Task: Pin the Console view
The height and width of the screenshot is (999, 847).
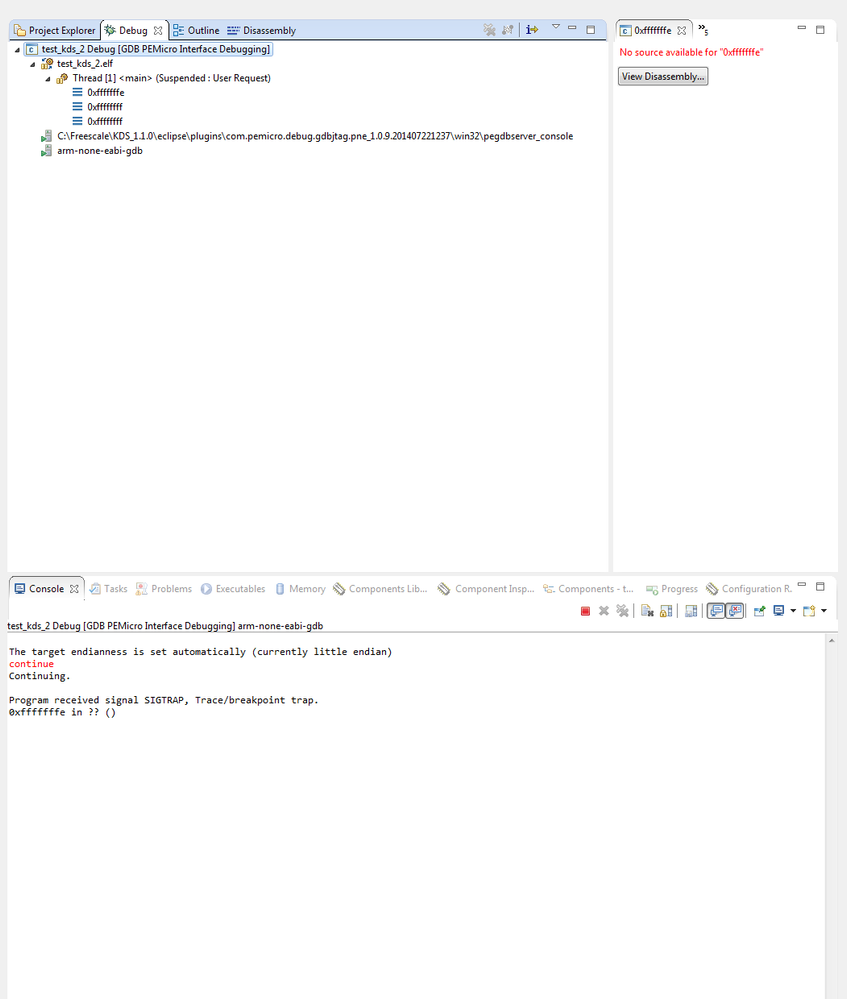Action: (758, 610)
